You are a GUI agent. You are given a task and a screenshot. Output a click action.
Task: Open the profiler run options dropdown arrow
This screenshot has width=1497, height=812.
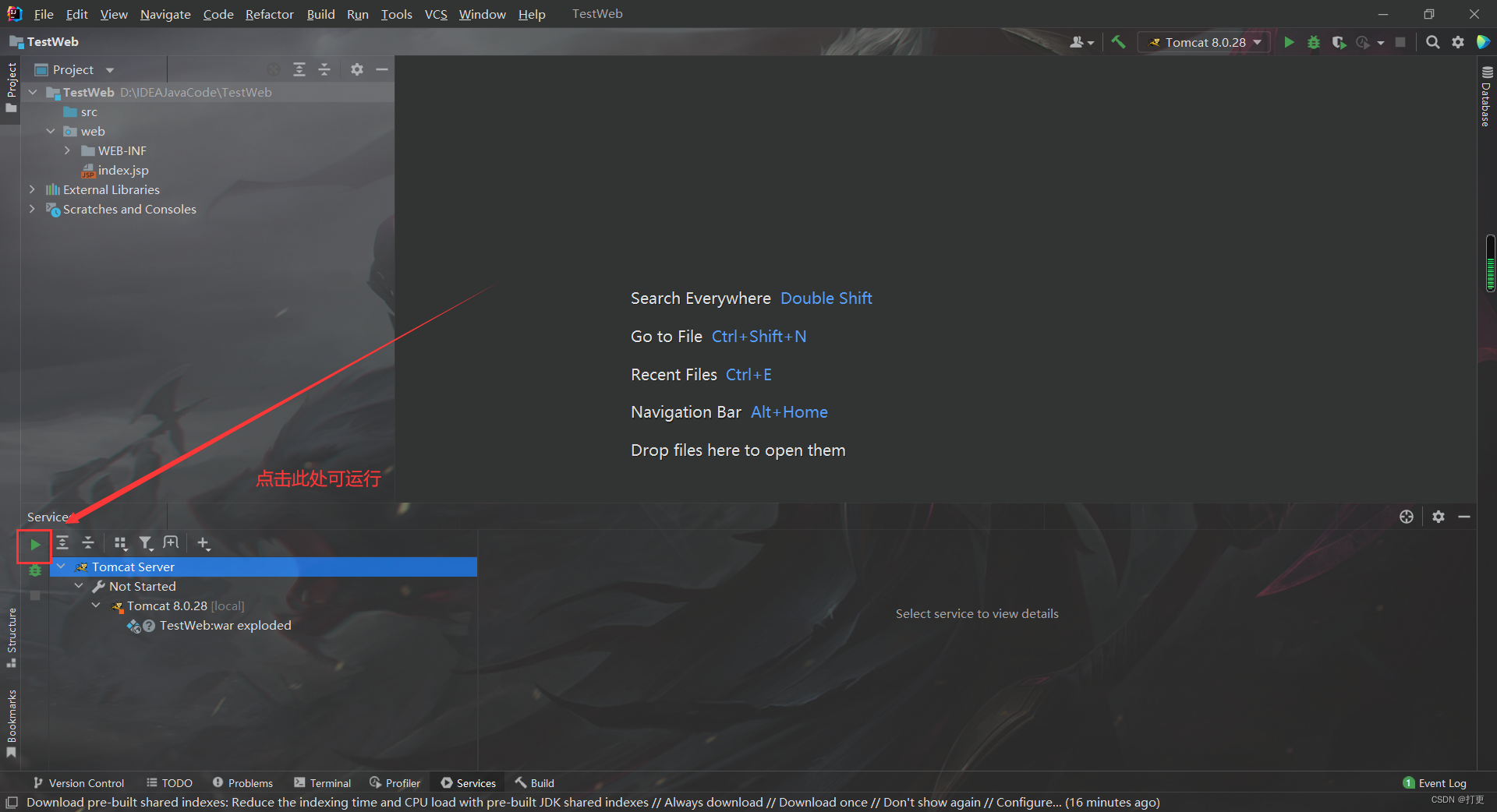coord(1381,43)
